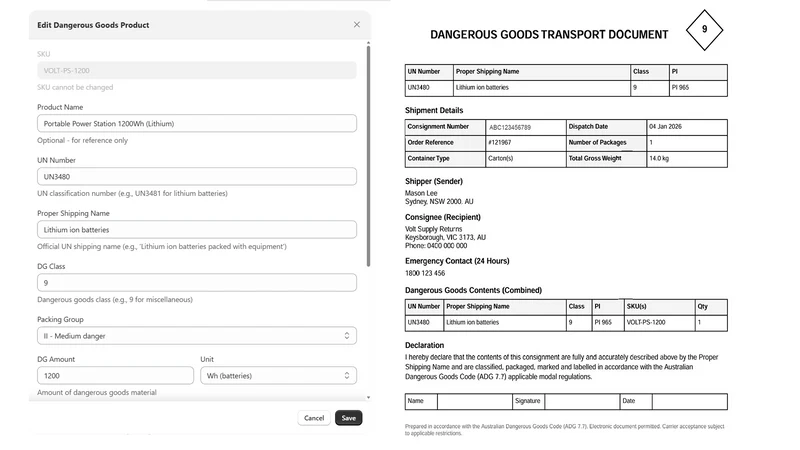Screen dimensions: 800x450
Task: Click the Container Type value Carton(s)
Action: (x=500, y=158)
